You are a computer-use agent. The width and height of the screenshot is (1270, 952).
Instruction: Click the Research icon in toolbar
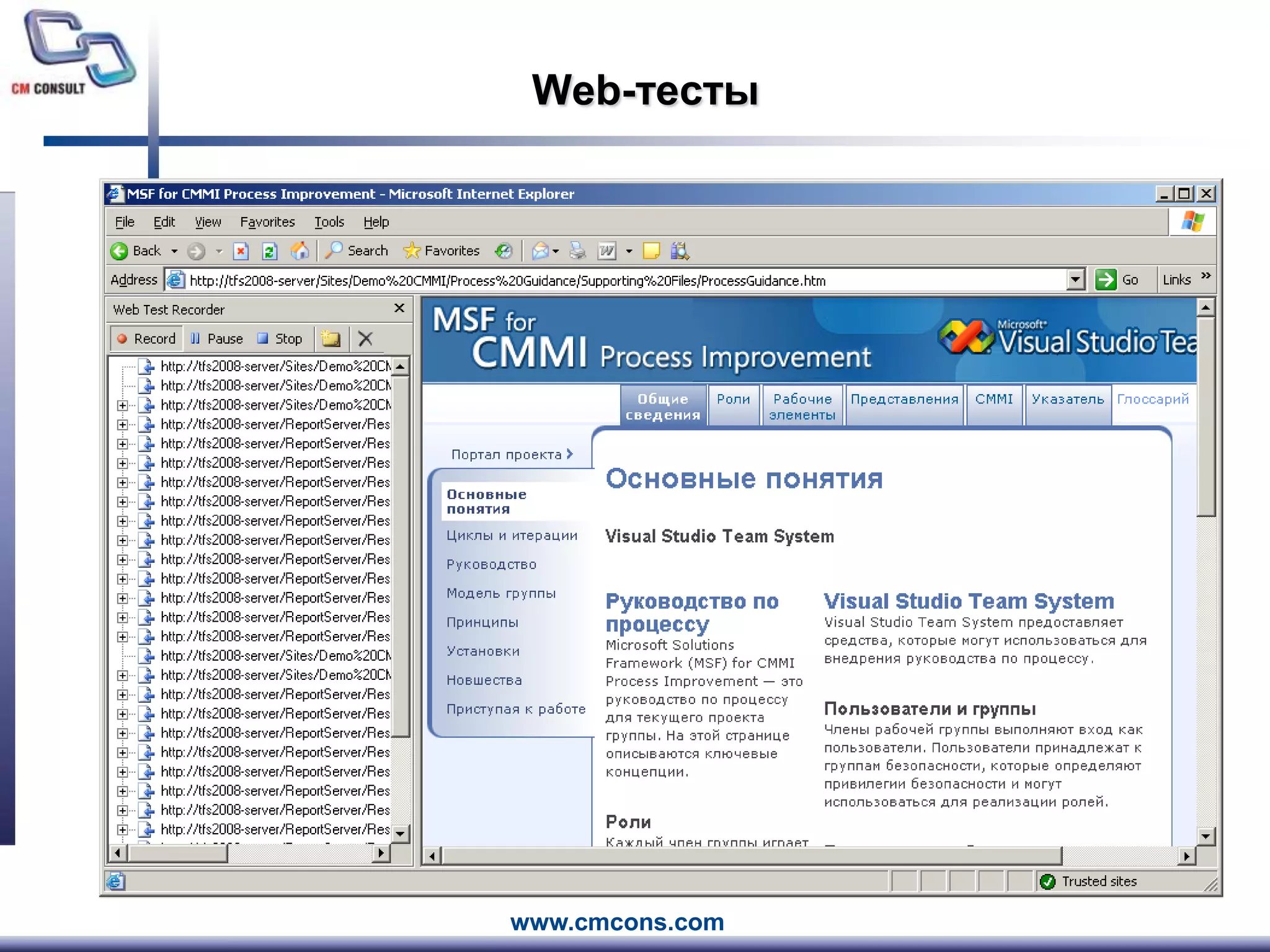click(x=680, y=251)
